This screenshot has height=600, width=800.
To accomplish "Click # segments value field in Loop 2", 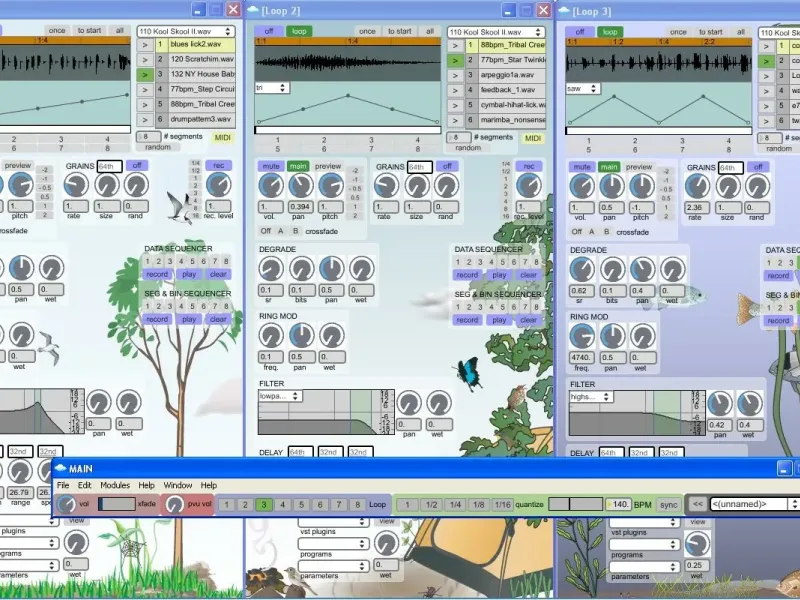I will [459, 137].
